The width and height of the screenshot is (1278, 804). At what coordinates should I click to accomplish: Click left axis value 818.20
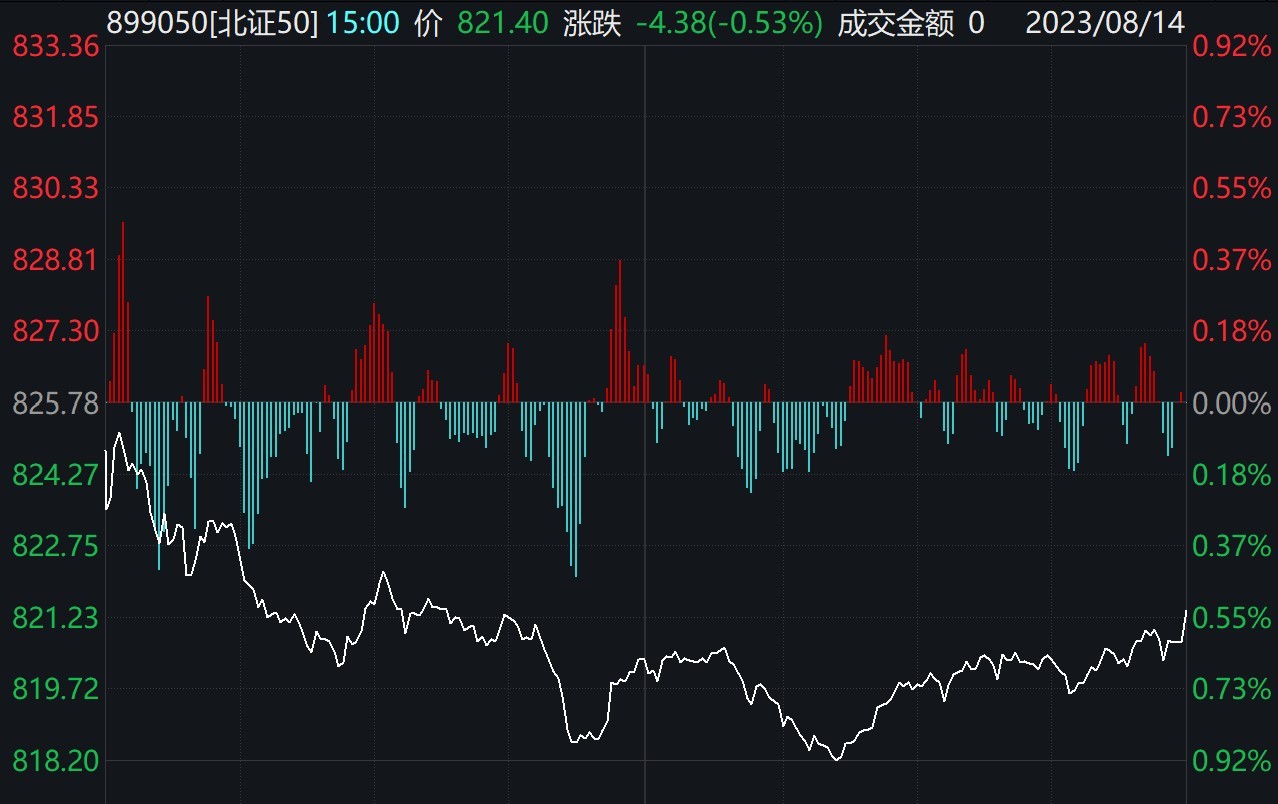(x=55, y=761)
